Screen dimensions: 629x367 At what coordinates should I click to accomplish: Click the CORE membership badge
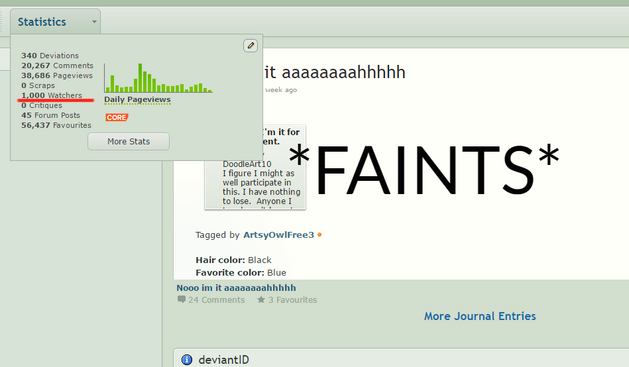point(117,117)
